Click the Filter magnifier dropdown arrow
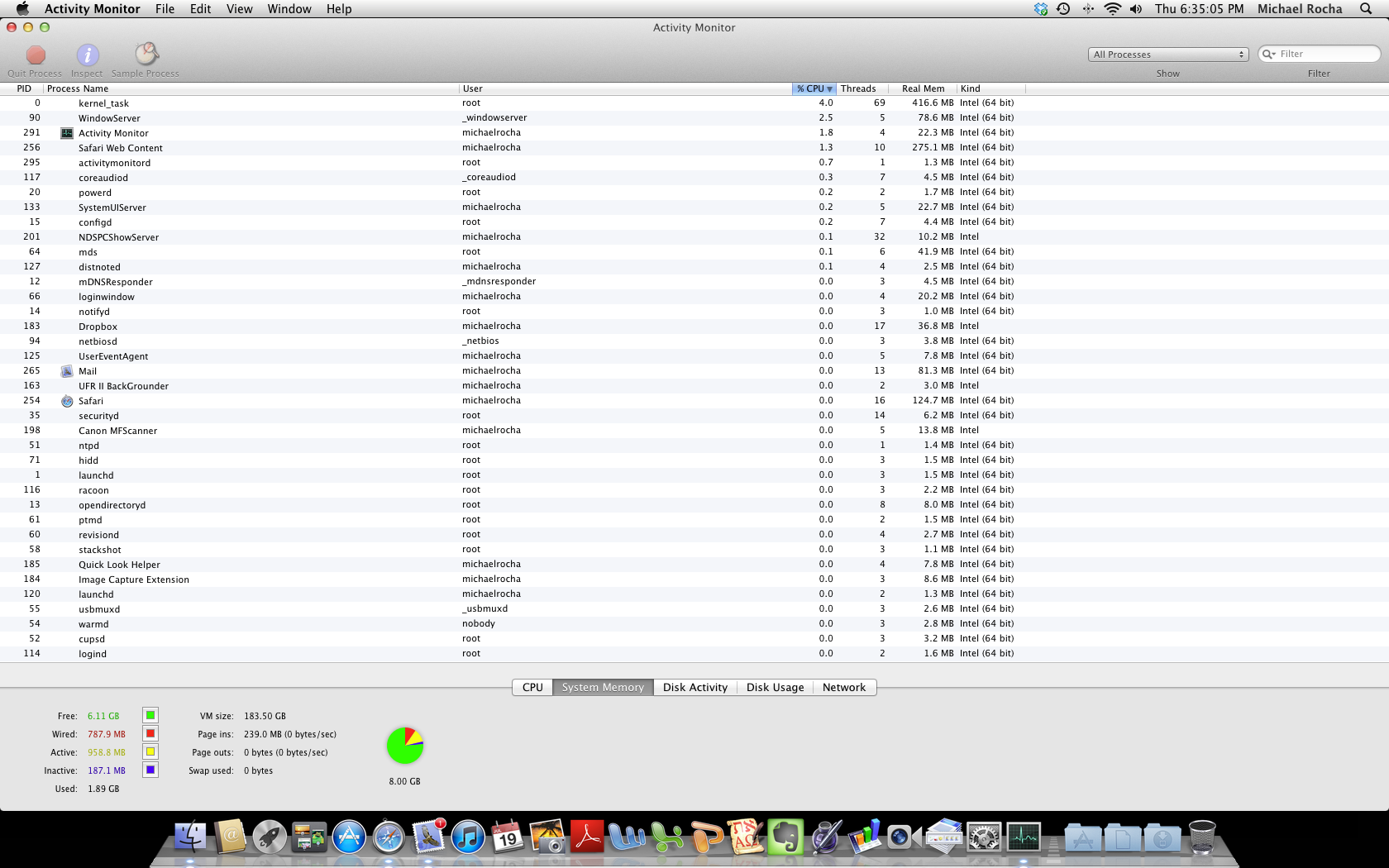Image resolution: width=1389 pixels, height=868 pixels. point(1269,55)
